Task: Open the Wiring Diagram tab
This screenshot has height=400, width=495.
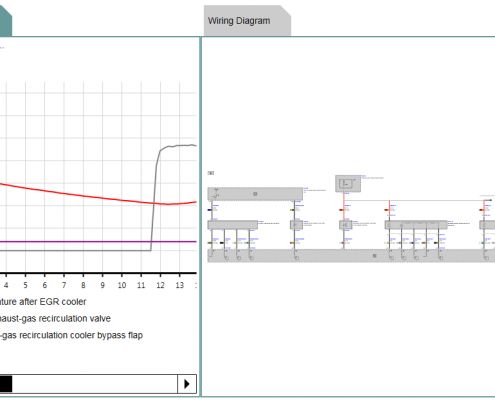Action: [x=247, y=21]
